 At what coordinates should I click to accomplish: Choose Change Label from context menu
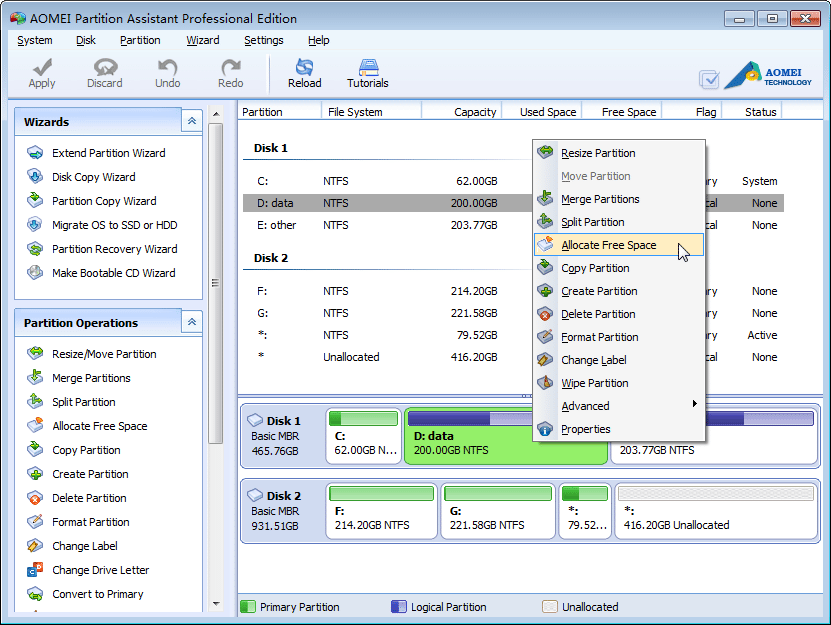coord(619,360)
